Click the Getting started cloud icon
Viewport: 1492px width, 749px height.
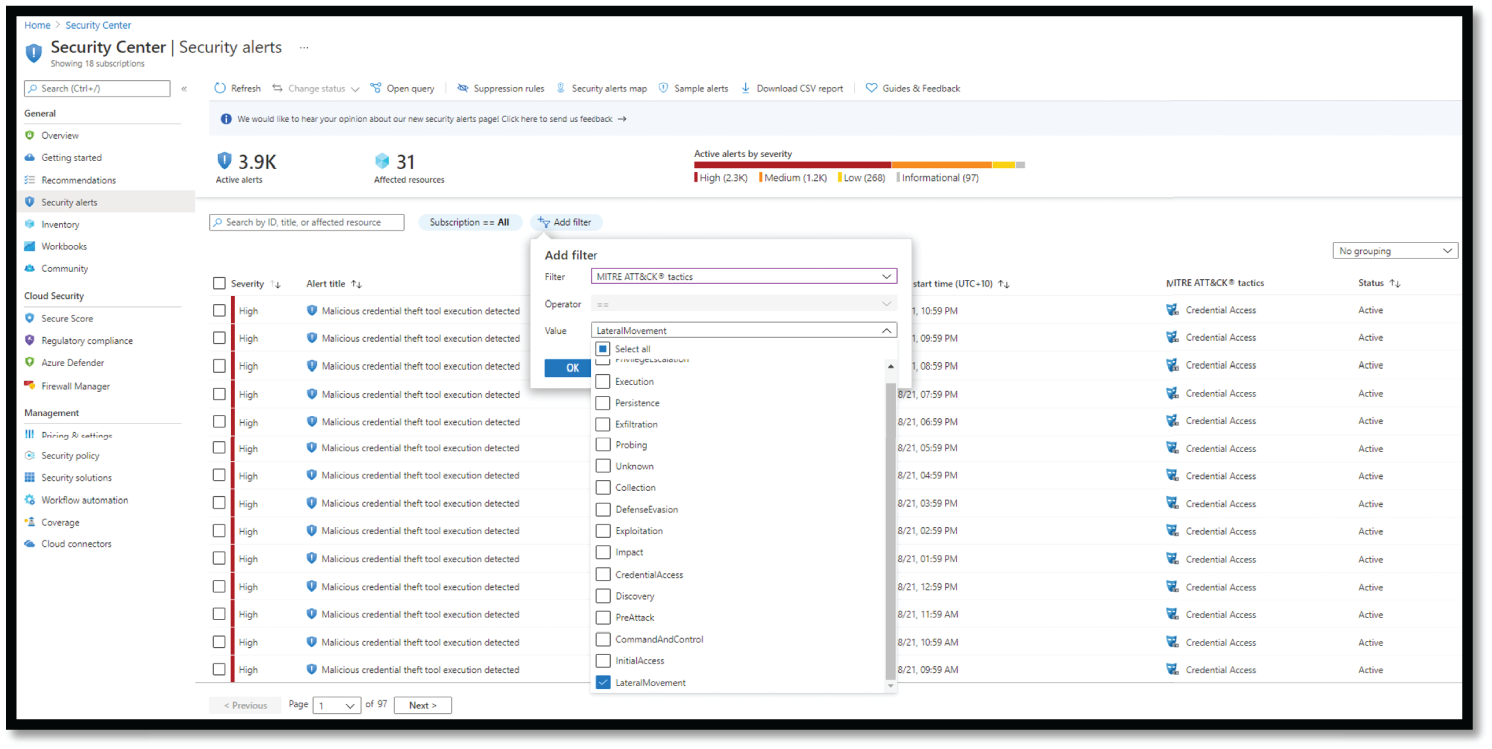coord(30,157)
